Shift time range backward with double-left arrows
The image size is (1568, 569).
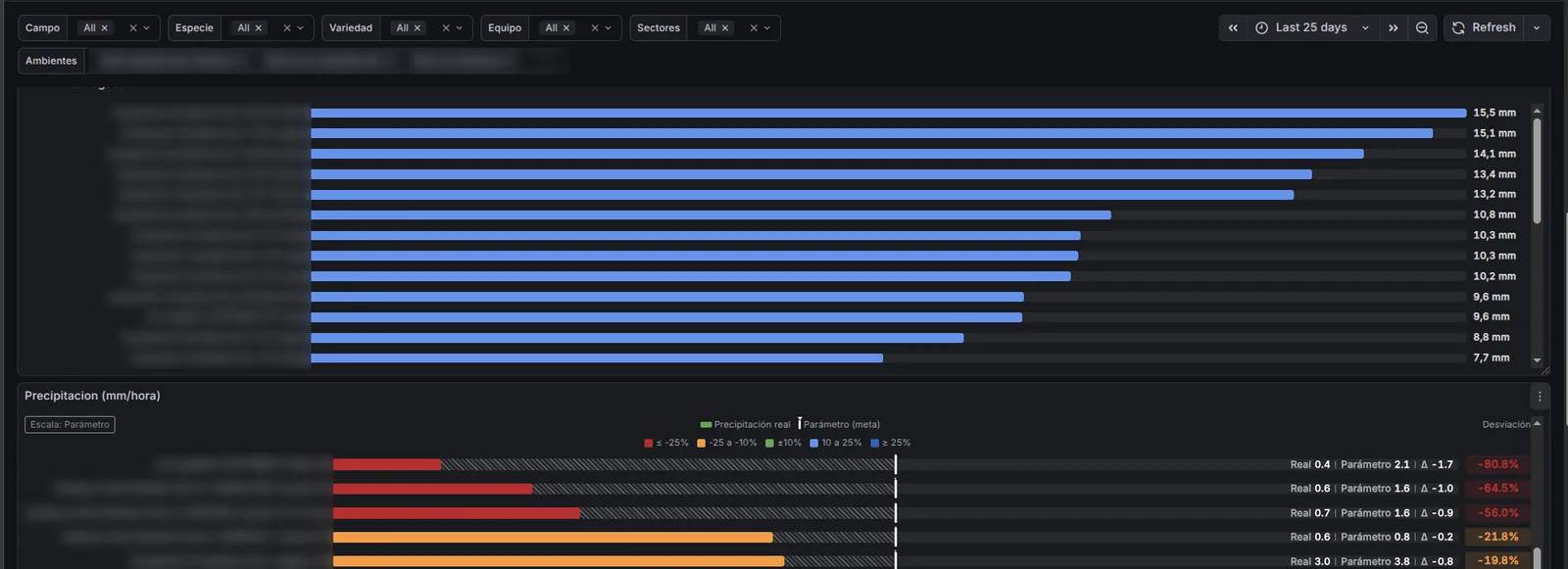[1233, 27]
